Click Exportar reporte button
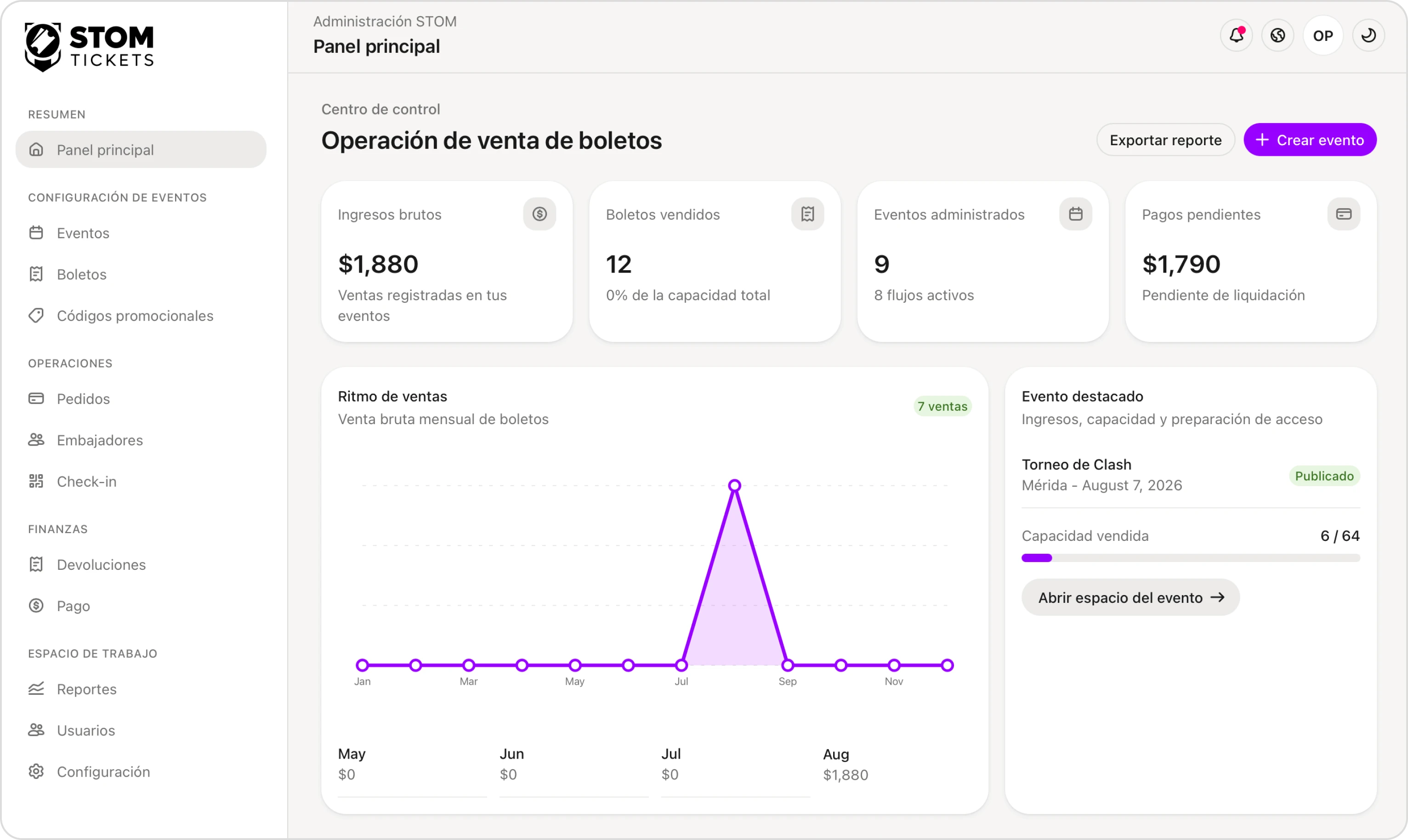The height and width of the screenshot is (840, 1408). (x=1166, y=140)
